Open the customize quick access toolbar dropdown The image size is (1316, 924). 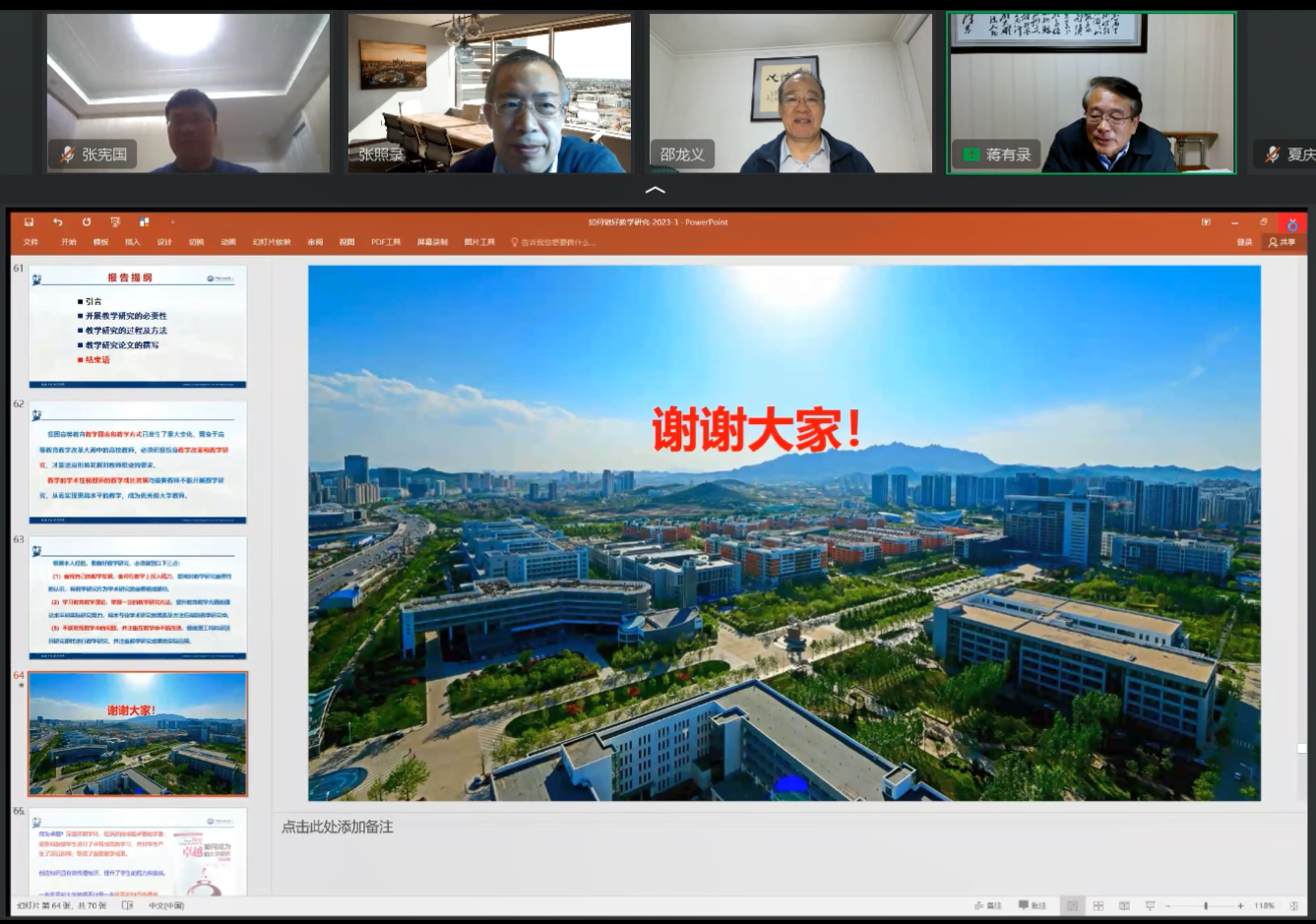[172, 222]
